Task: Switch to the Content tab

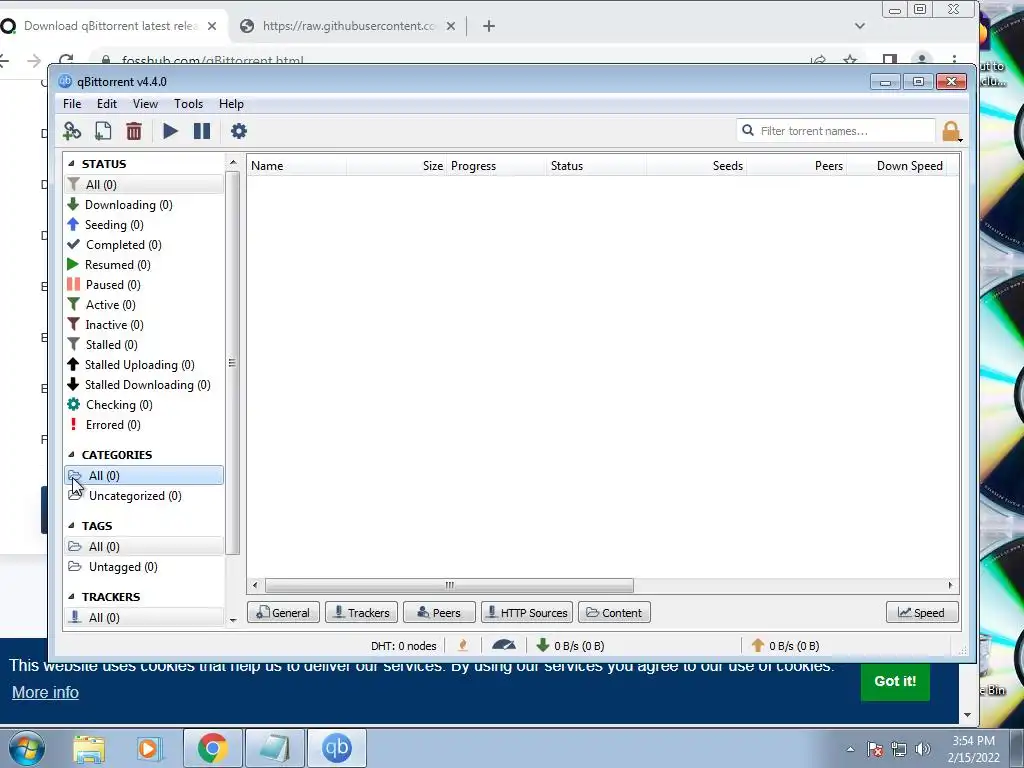Action: tap(614, 613)
